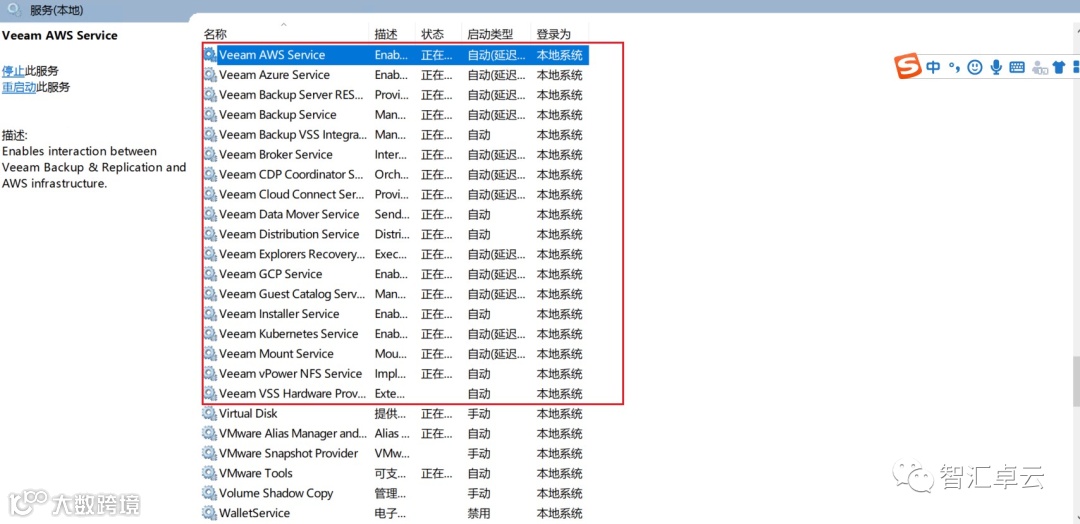Click the gear icon beside Volume Shadow Copy
The image size is (1080, 524).
(209, 494)
